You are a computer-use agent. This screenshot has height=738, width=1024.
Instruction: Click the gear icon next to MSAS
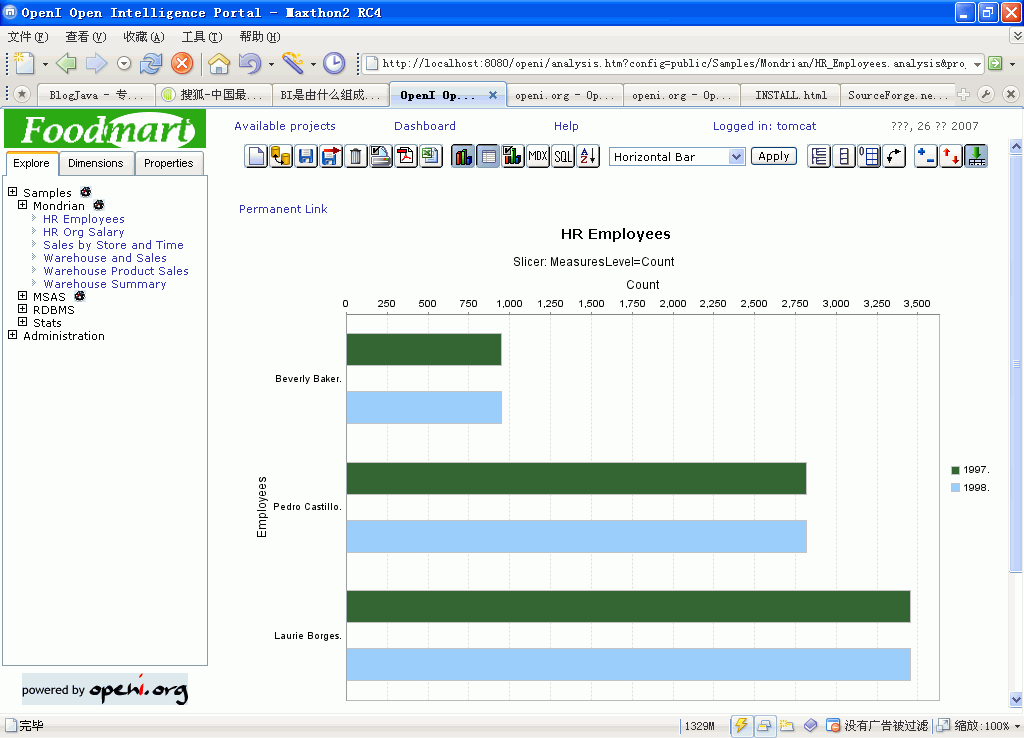[80, 296]
